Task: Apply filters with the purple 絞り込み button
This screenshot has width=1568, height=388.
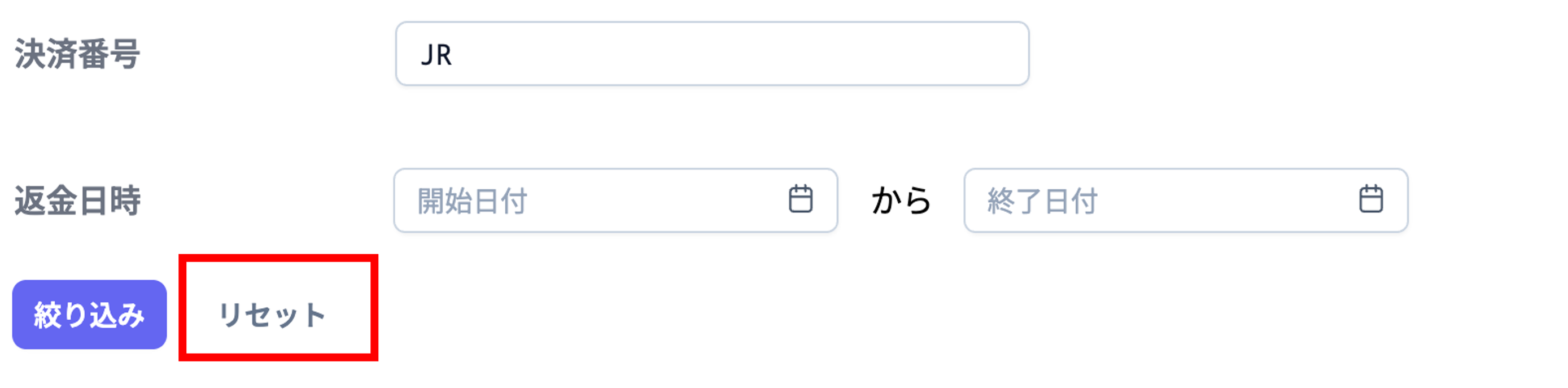Action: tap(89, 315)
